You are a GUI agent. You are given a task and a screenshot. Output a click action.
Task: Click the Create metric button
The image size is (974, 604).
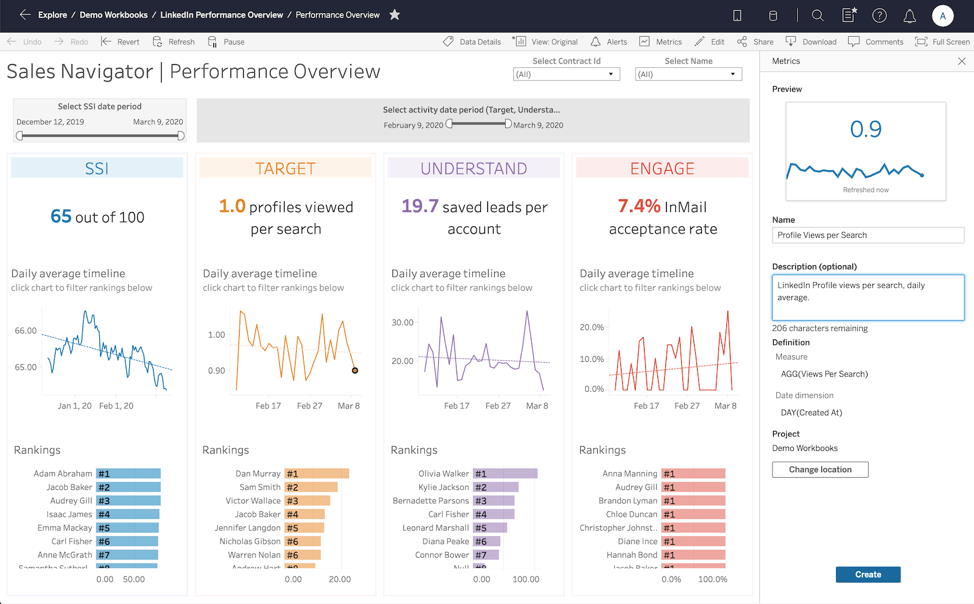pyautogui.click(x=868, y=574)
